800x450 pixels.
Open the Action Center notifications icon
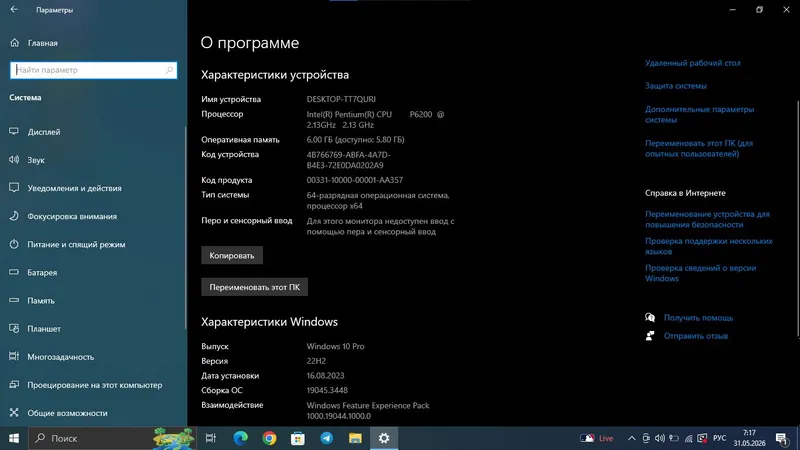click(x=782, y=438)
